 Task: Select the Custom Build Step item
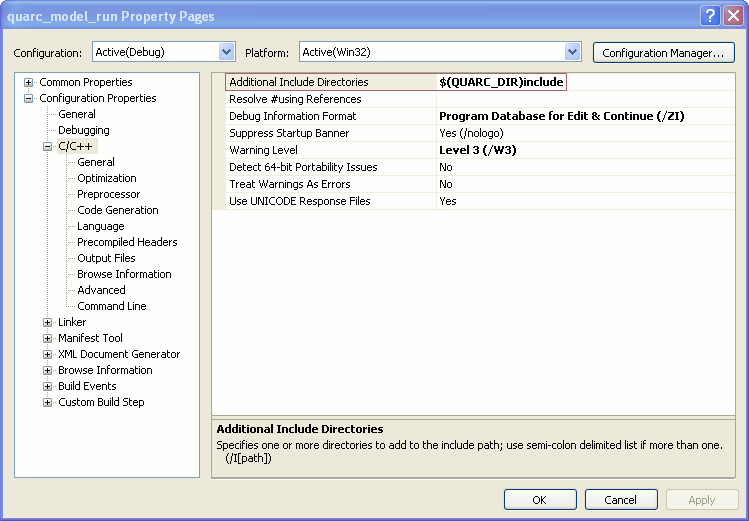pos(101,402)
